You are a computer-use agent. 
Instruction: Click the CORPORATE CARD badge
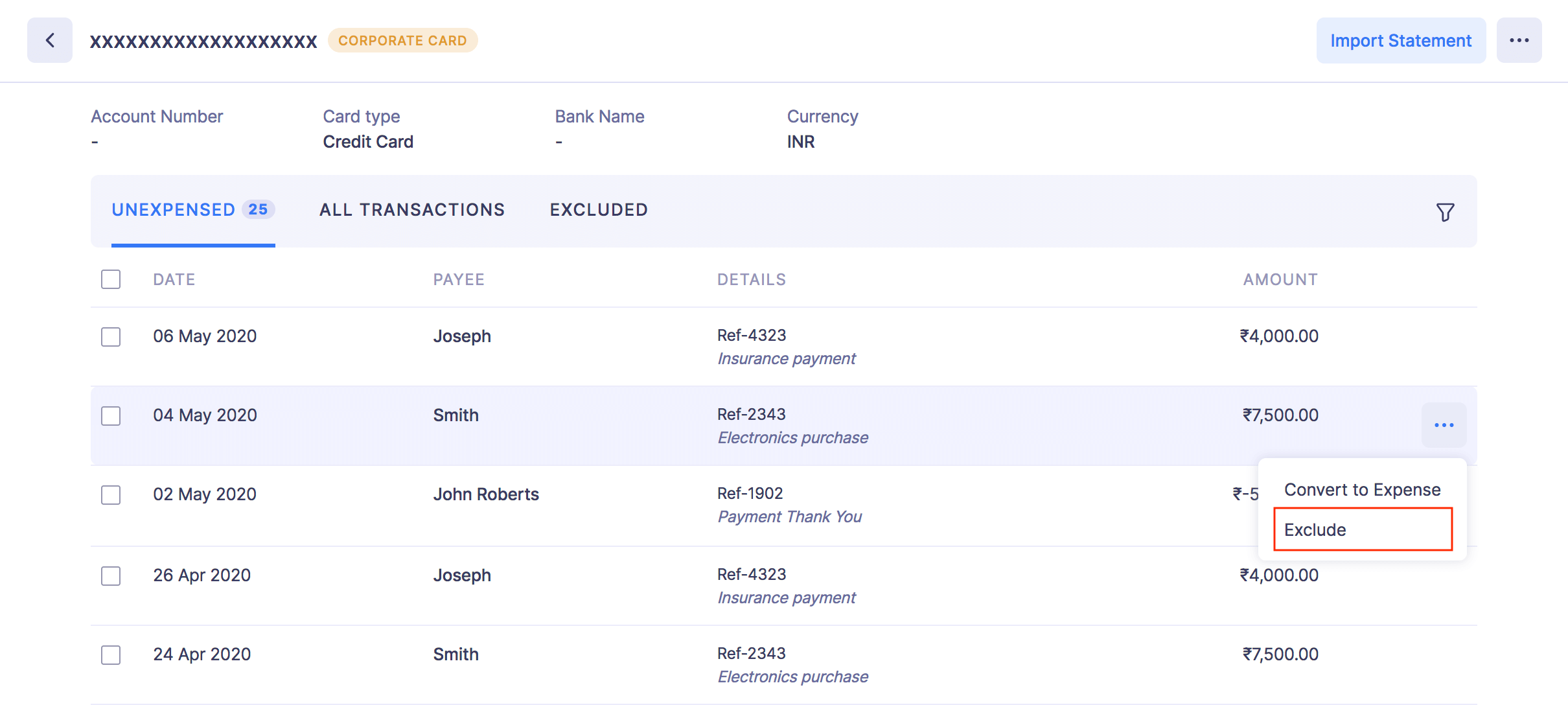402,40
